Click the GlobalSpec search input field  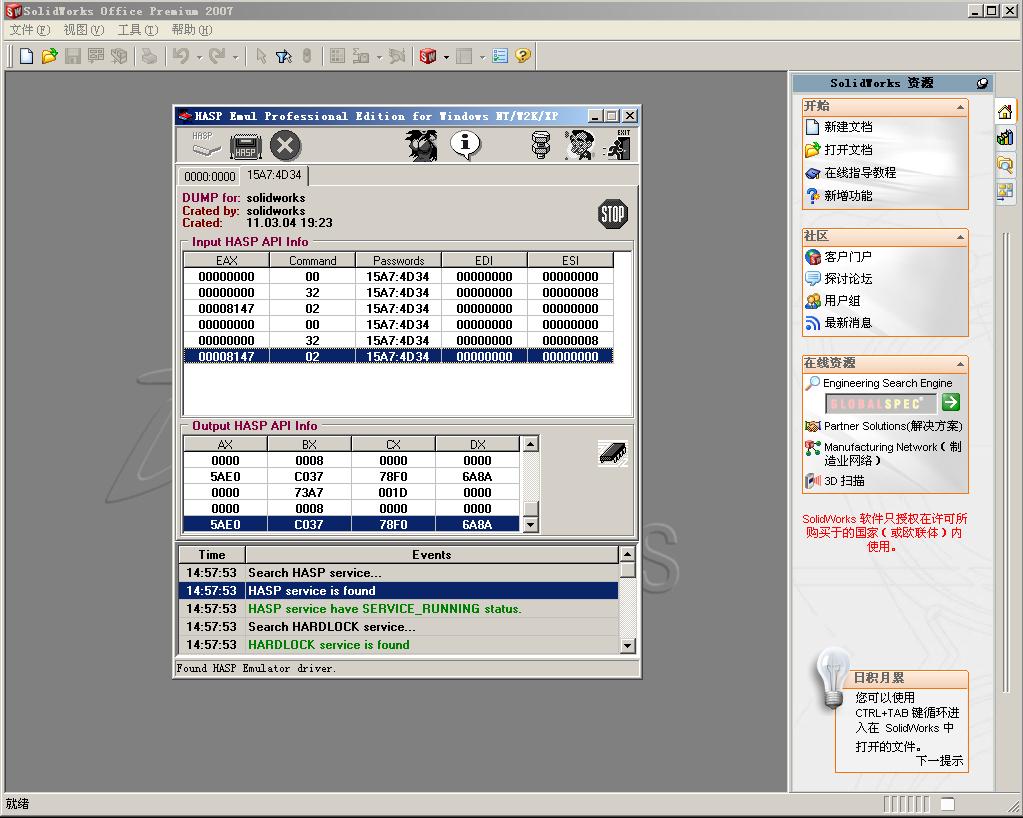coord(881,404)
